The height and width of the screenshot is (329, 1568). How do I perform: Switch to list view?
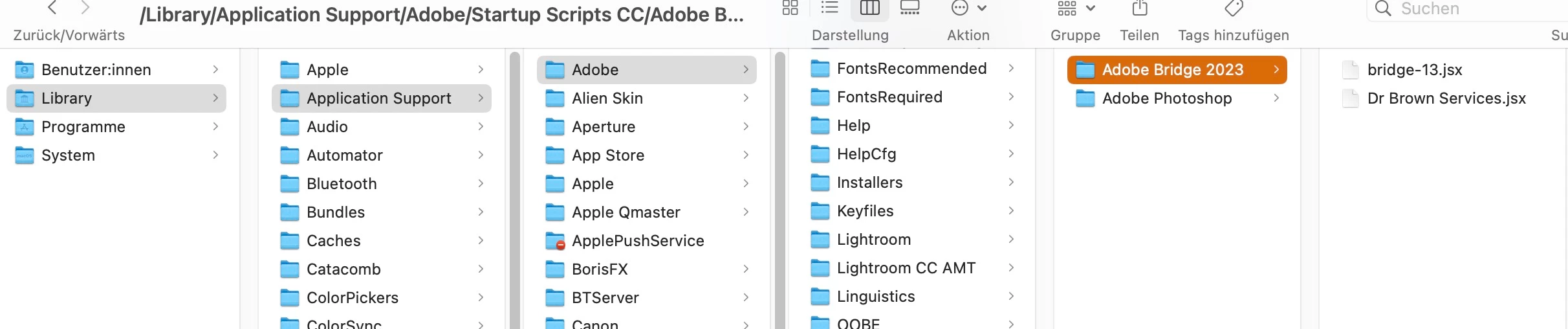click(829, 8)
